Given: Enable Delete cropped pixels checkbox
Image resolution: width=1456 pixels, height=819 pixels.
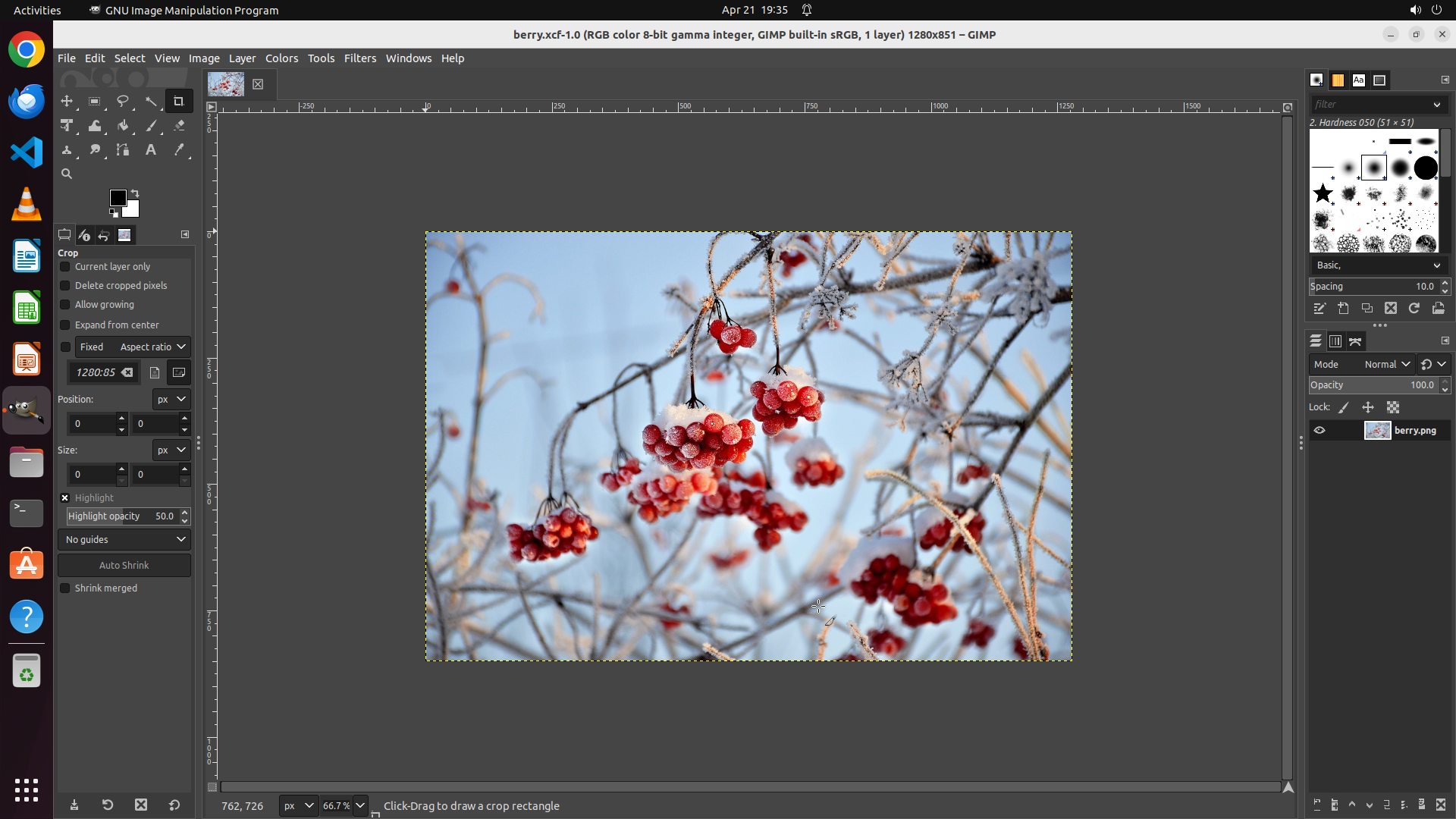Looking at the screenshot, I should click(65, 286).
